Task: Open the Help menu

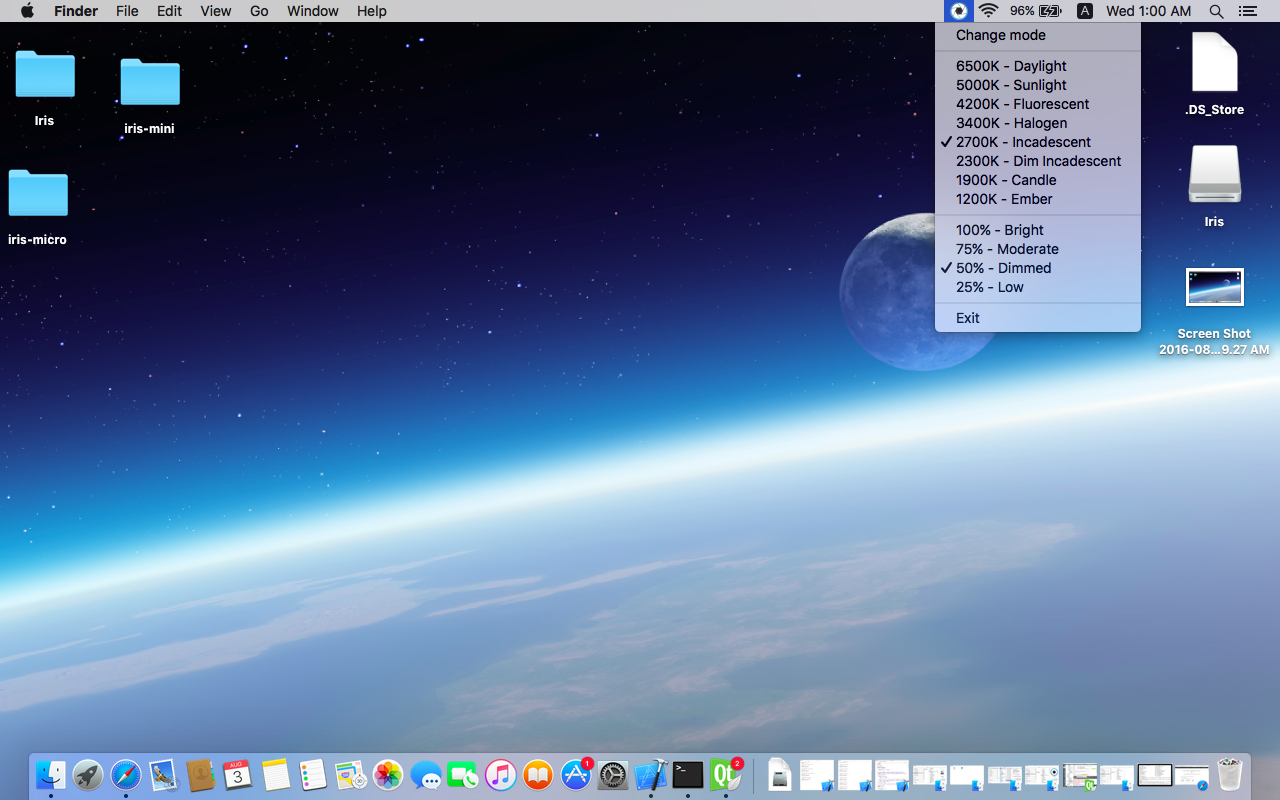Action: pos(372,11)
